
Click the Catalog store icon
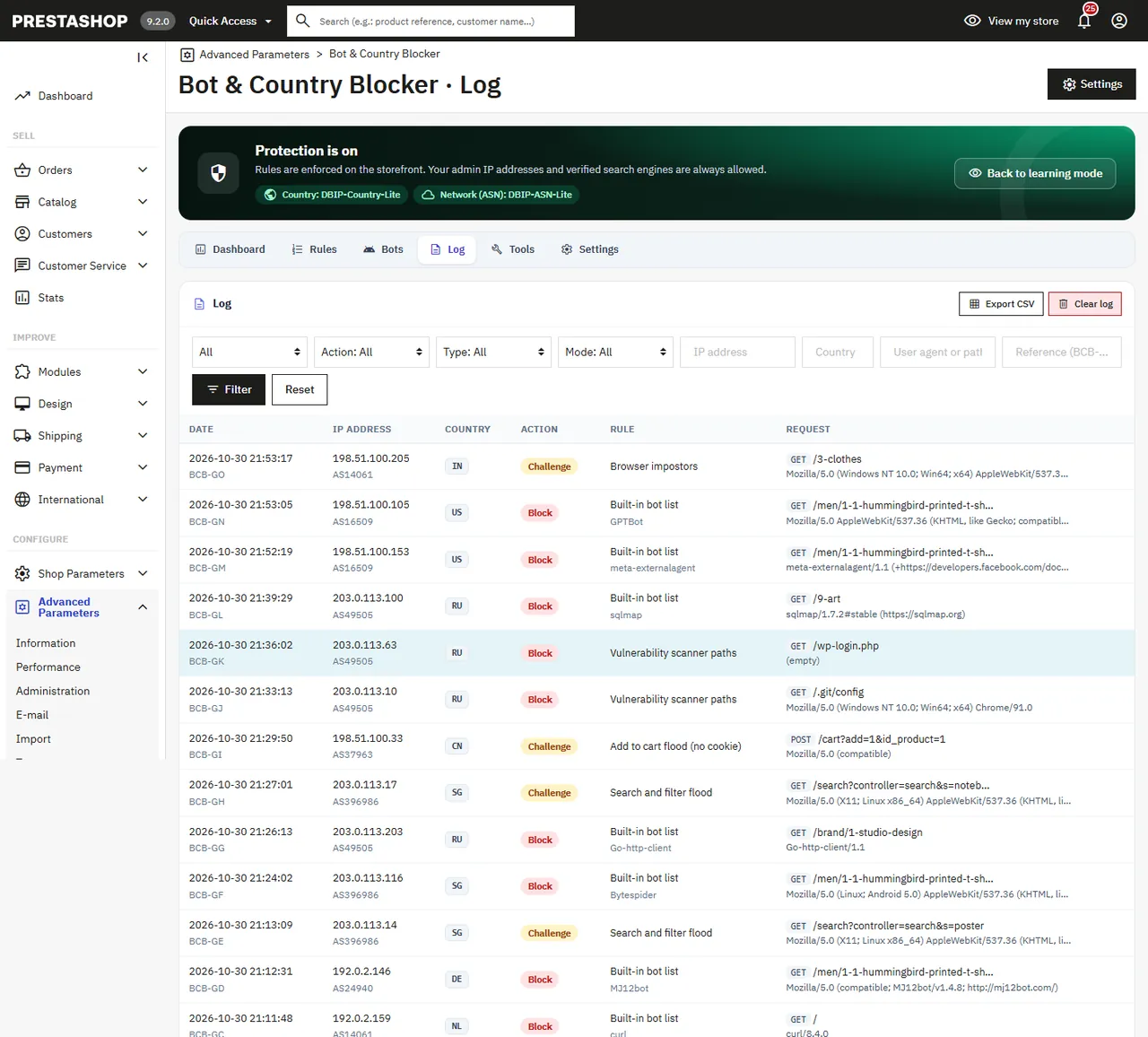pyautogui.click(x=22, y=202)
